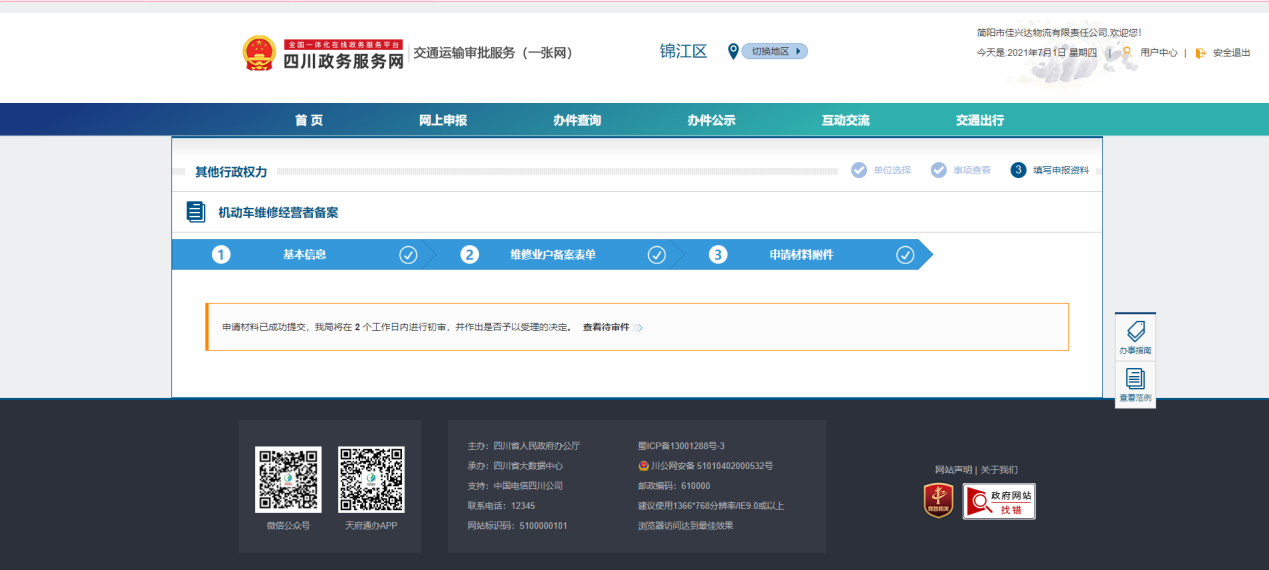Go to 首页 in navigation bar
This screenshot has width=1269, height=570.
click(x=309, y=120)
